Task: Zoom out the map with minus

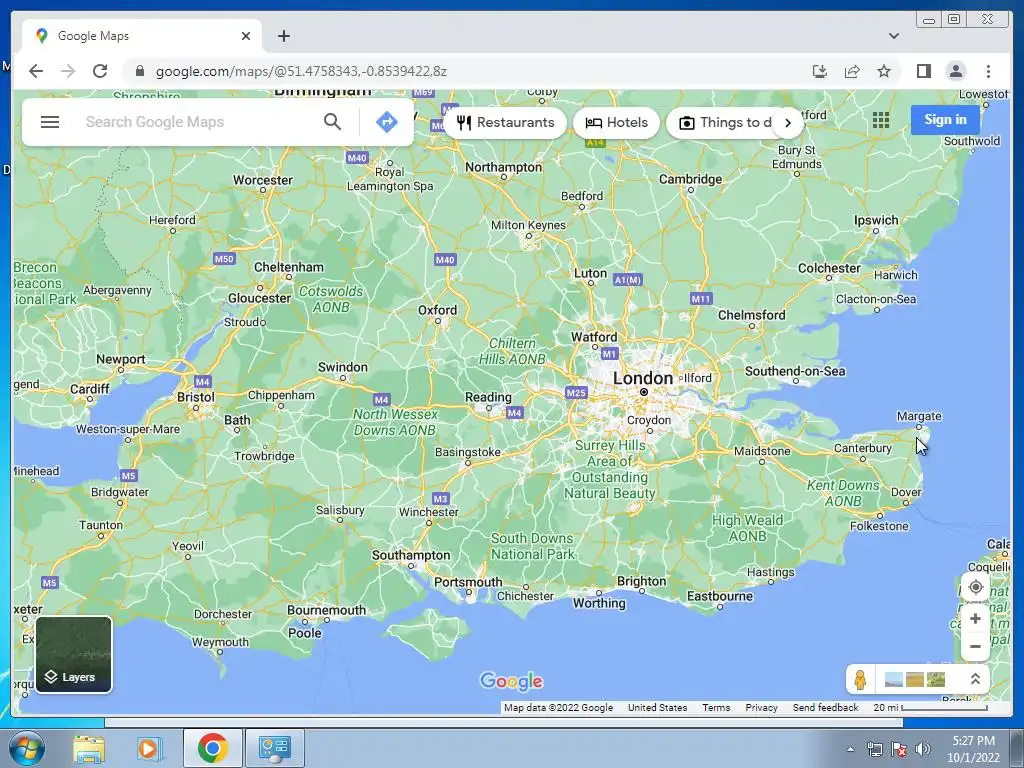Action: tap(975, 647)
